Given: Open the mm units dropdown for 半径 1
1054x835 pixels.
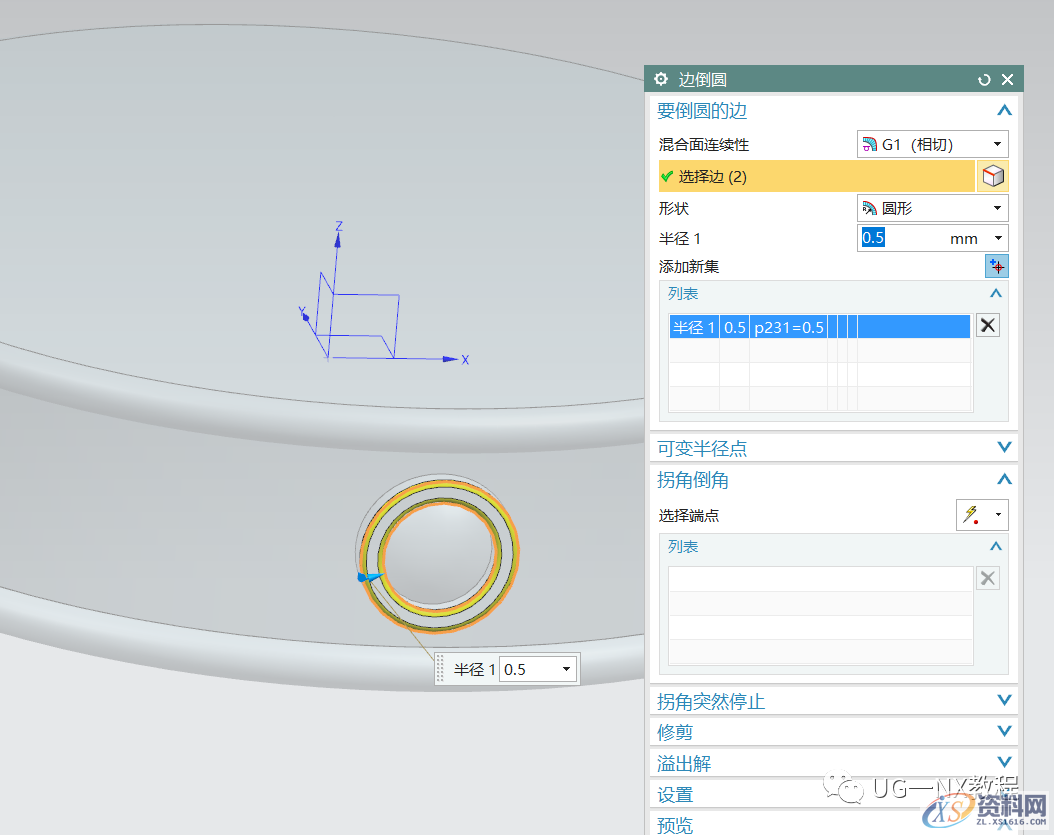Looking at the screenshot, I should (997, 238).
